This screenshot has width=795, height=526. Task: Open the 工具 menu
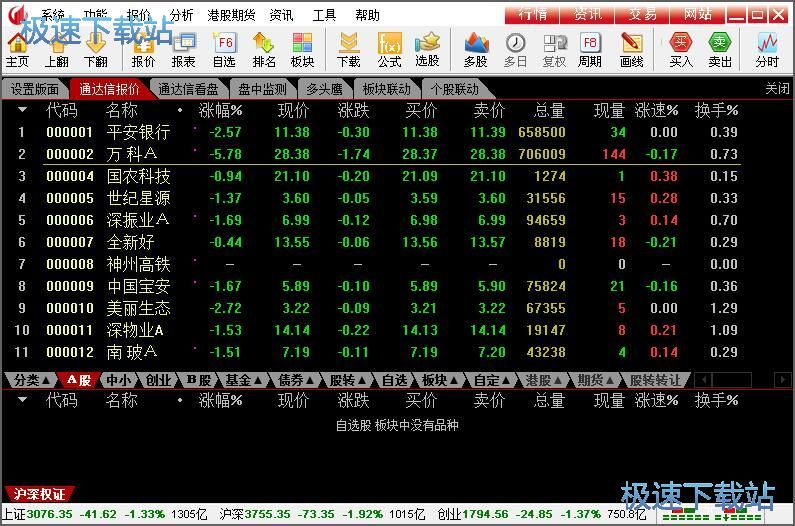point(324,15)
